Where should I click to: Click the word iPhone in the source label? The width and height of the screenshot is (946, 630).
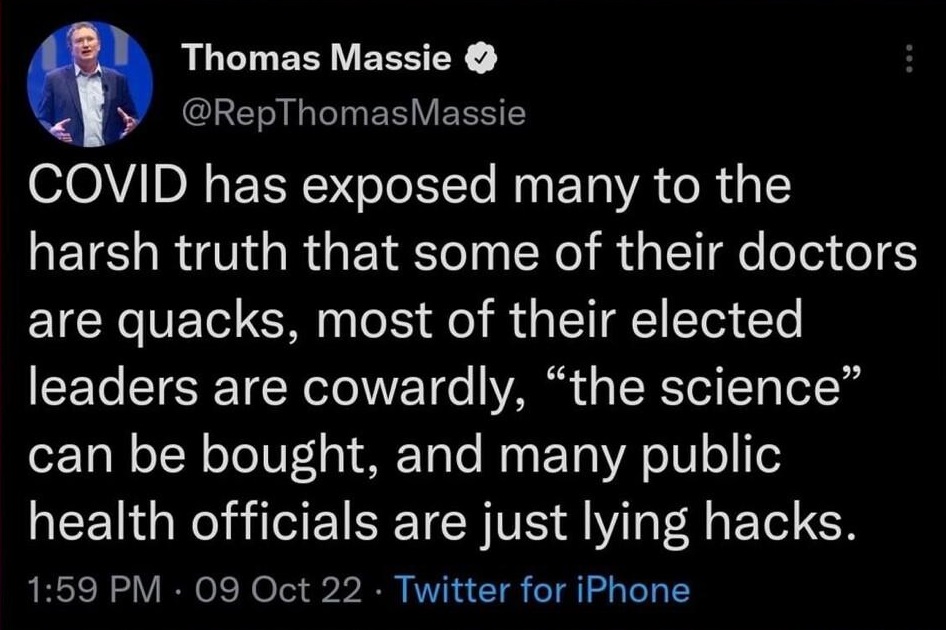[633, 589]
